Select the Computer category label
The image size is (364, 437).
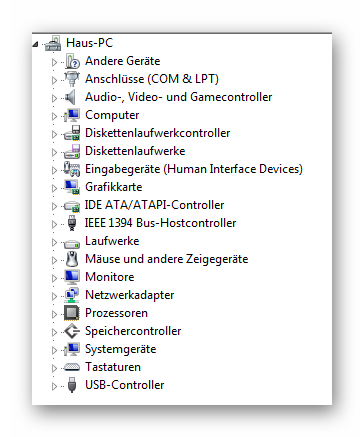(x=112, y=115)
